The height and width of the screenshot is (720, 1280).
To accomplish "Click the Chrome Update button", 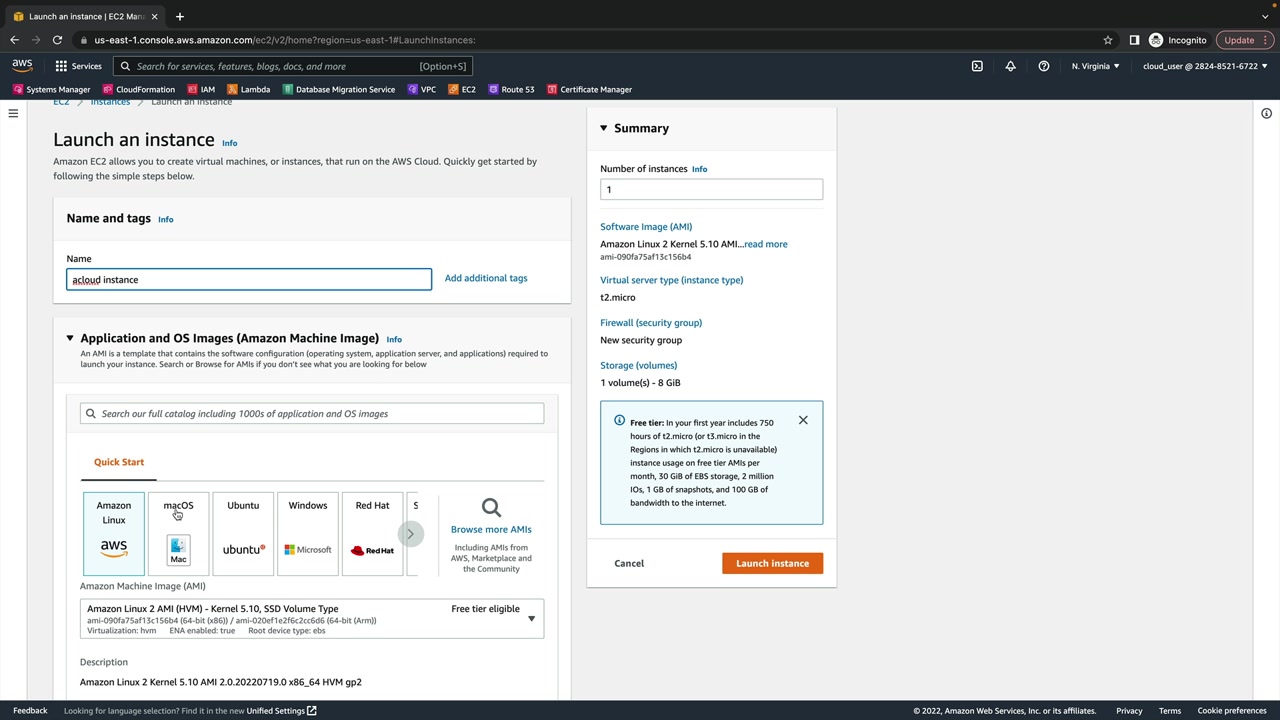I will [1245, 40].
